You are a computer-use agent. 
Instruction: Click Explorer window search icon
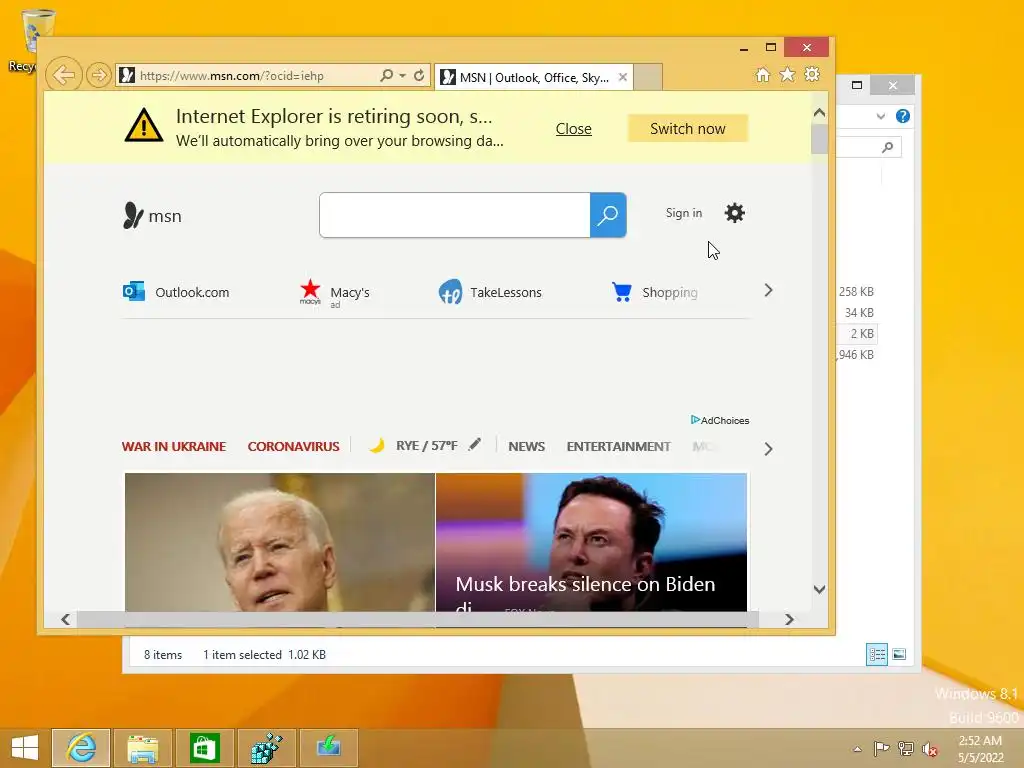888,147
